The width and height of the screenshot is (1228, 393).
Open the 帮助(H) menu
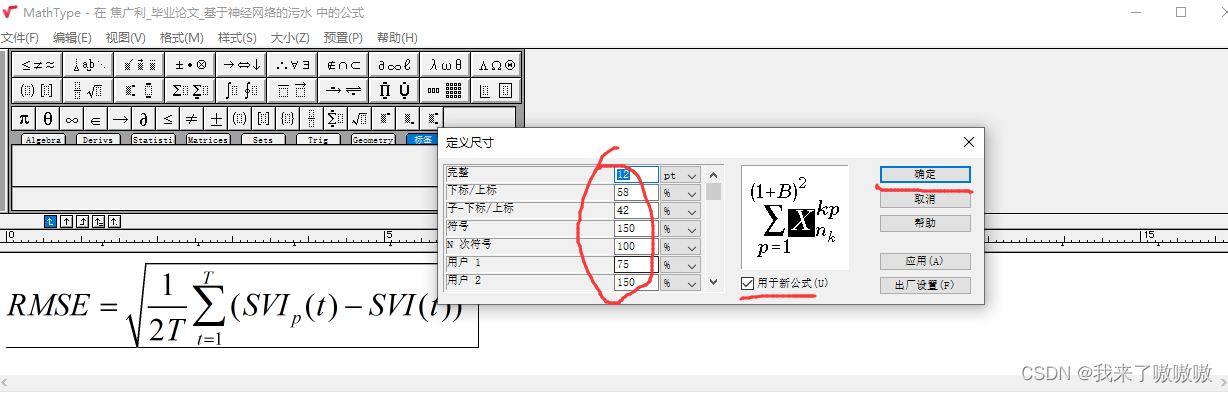point(397,38)
